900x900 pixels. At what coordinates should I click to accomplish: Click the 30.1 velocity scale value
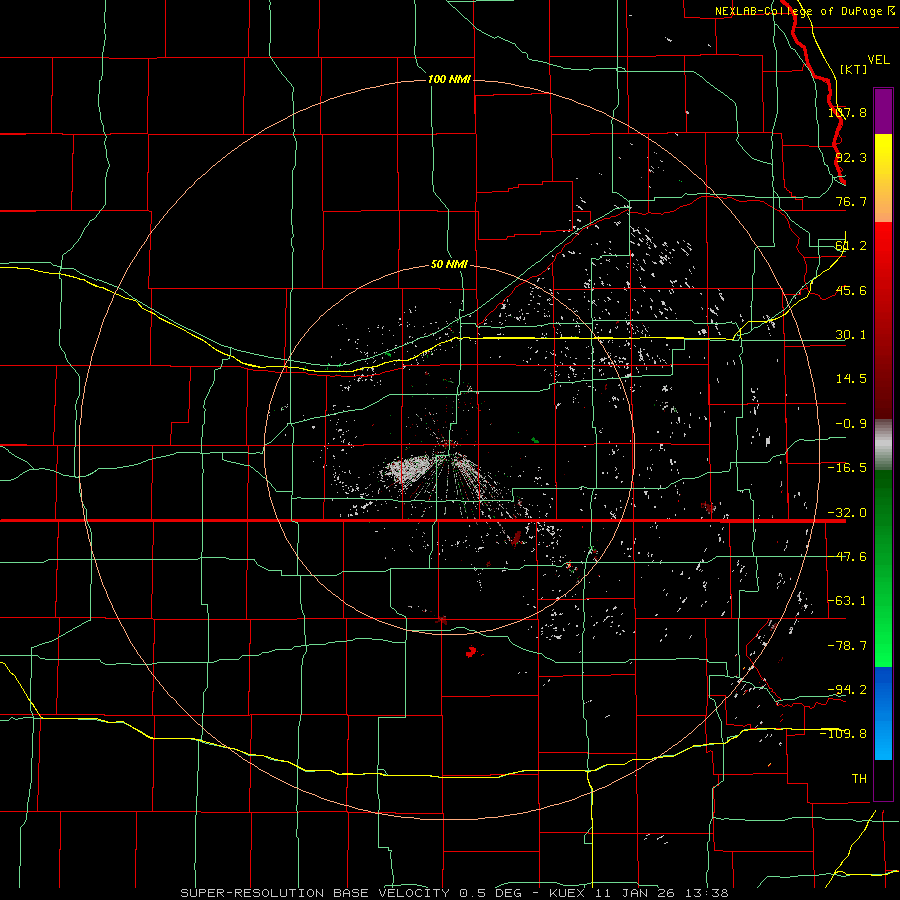(851, 335)
